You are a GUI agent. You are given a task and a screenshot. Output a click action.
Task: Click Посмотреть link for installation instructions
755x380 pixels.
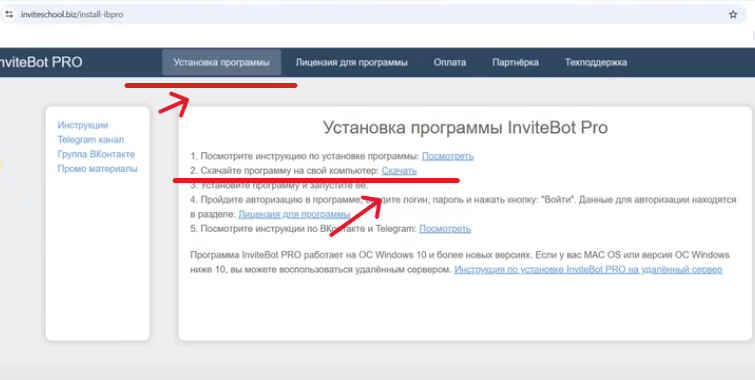click(448, 156)
